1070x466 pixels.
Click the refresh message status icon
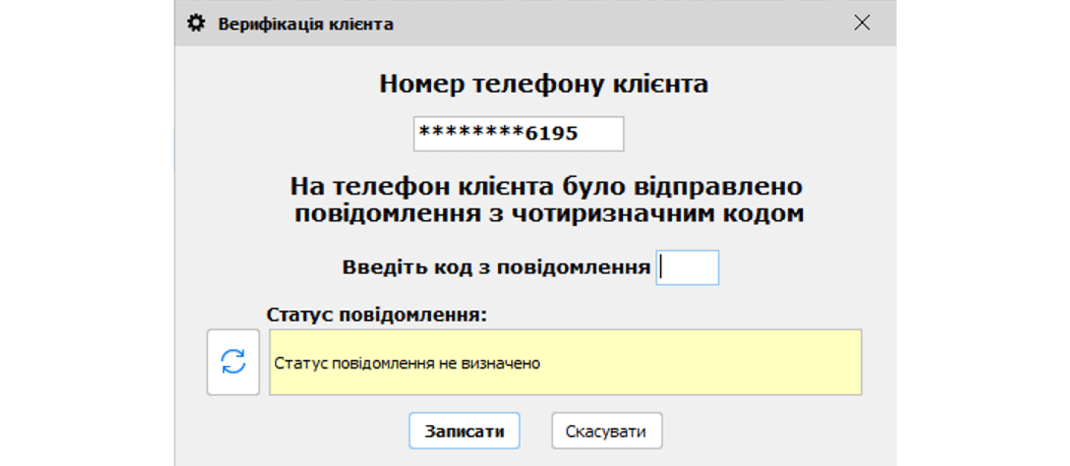point(233,362)
